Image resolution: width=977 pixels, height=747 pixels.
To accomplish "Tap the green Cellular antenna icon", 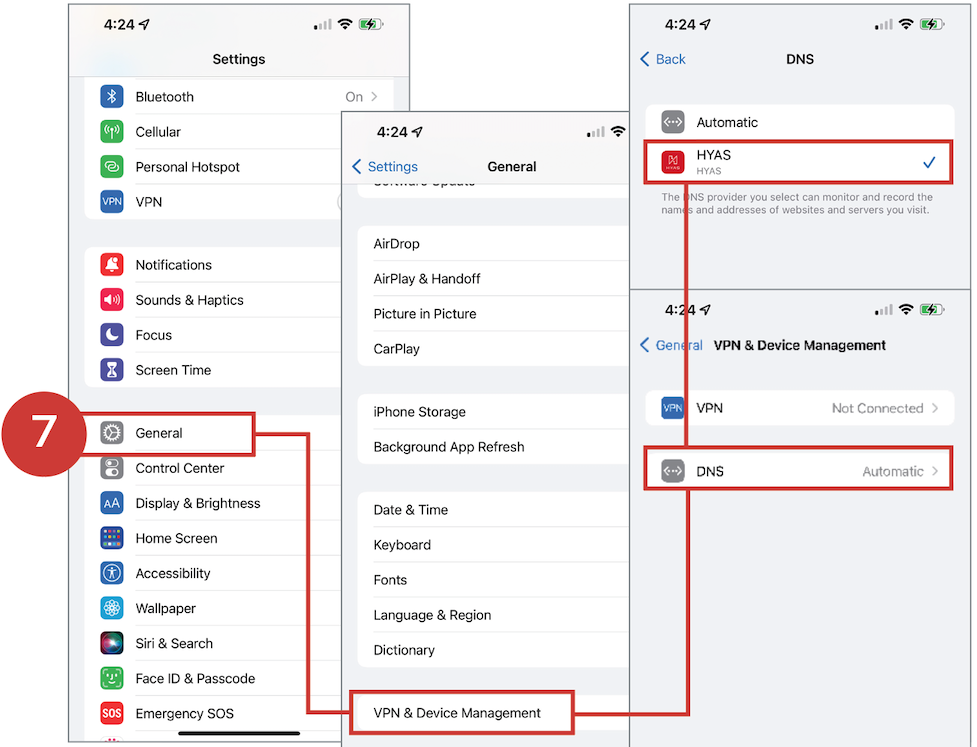I will click(x=112, y=132).
